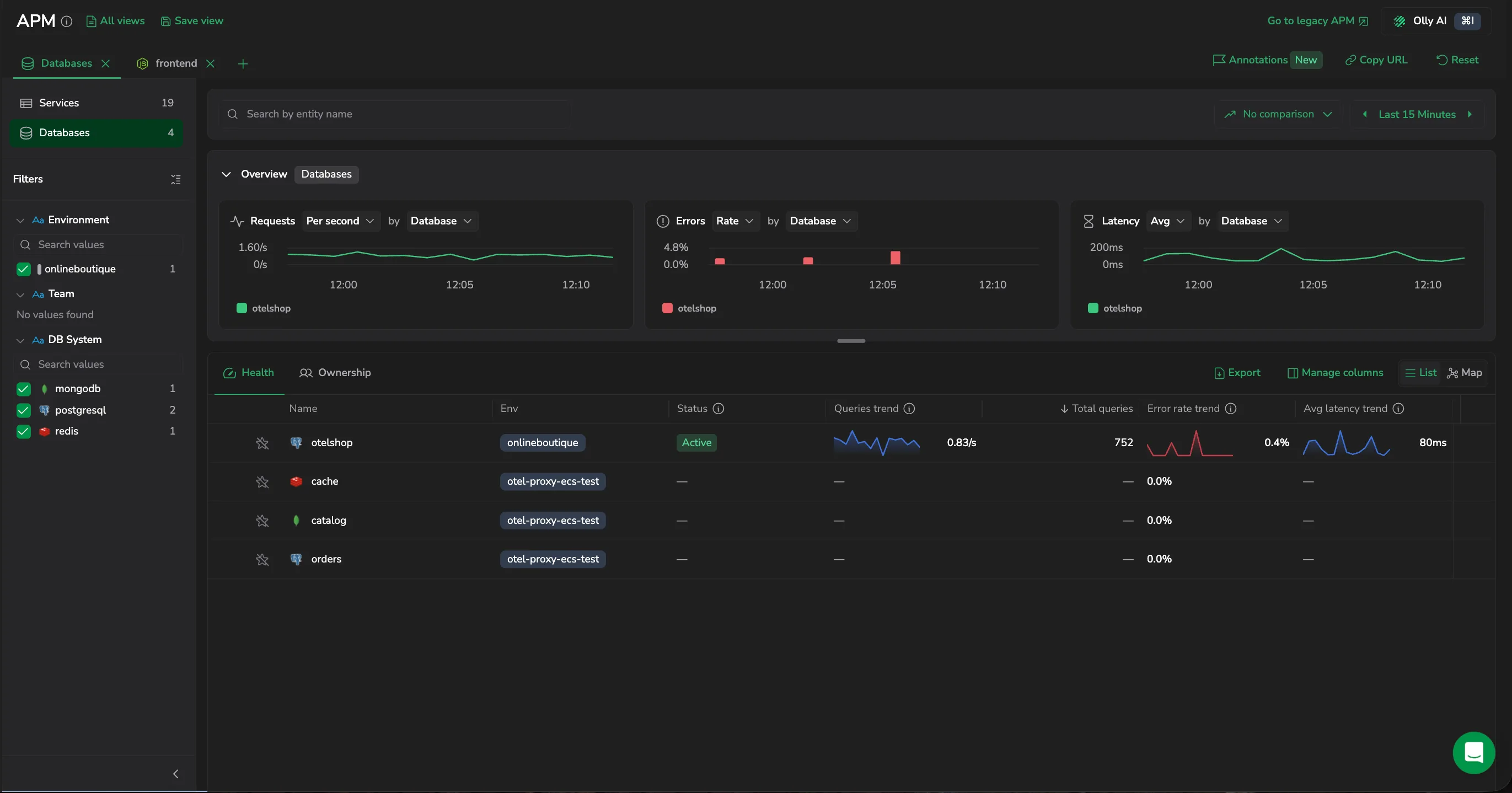
Task: Go to next time range arrow
Action: click(1470, 114)
